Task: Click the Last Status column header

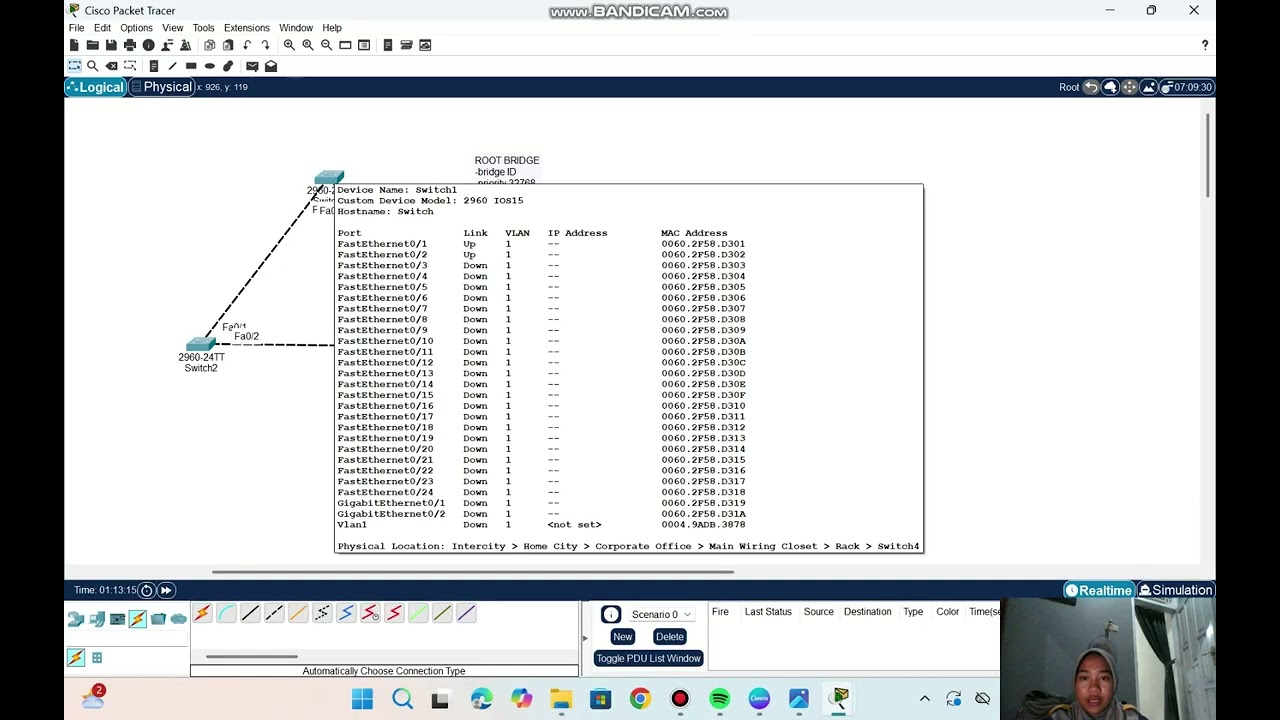Action: point(768,611)
